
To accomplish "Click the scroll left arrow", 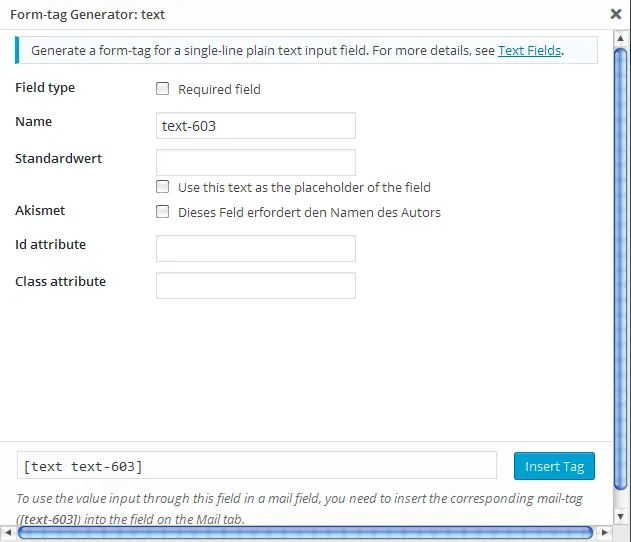I will click(8, 532).
